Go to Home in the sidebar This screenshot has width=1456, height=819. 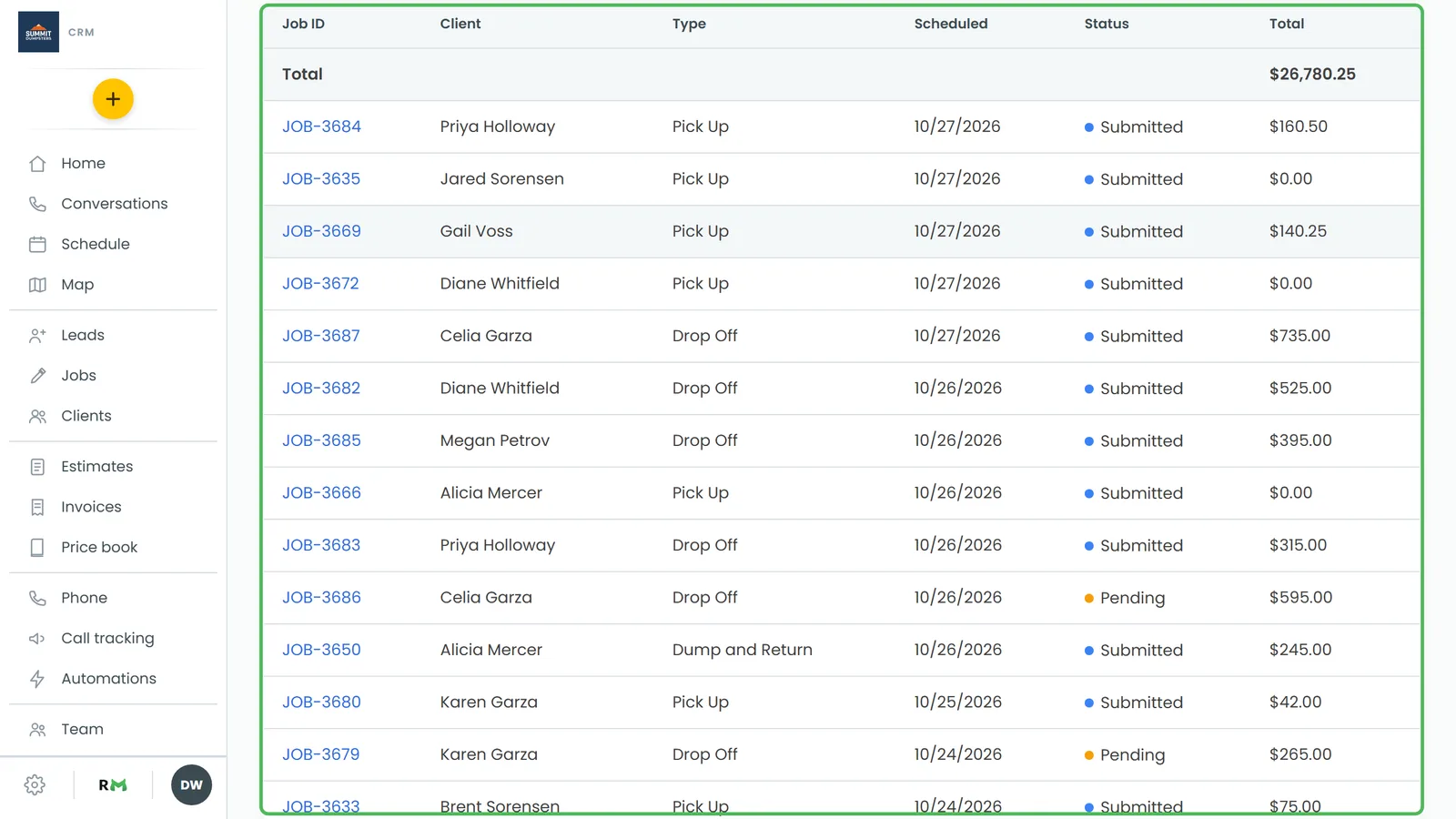(x=83, y=164)
